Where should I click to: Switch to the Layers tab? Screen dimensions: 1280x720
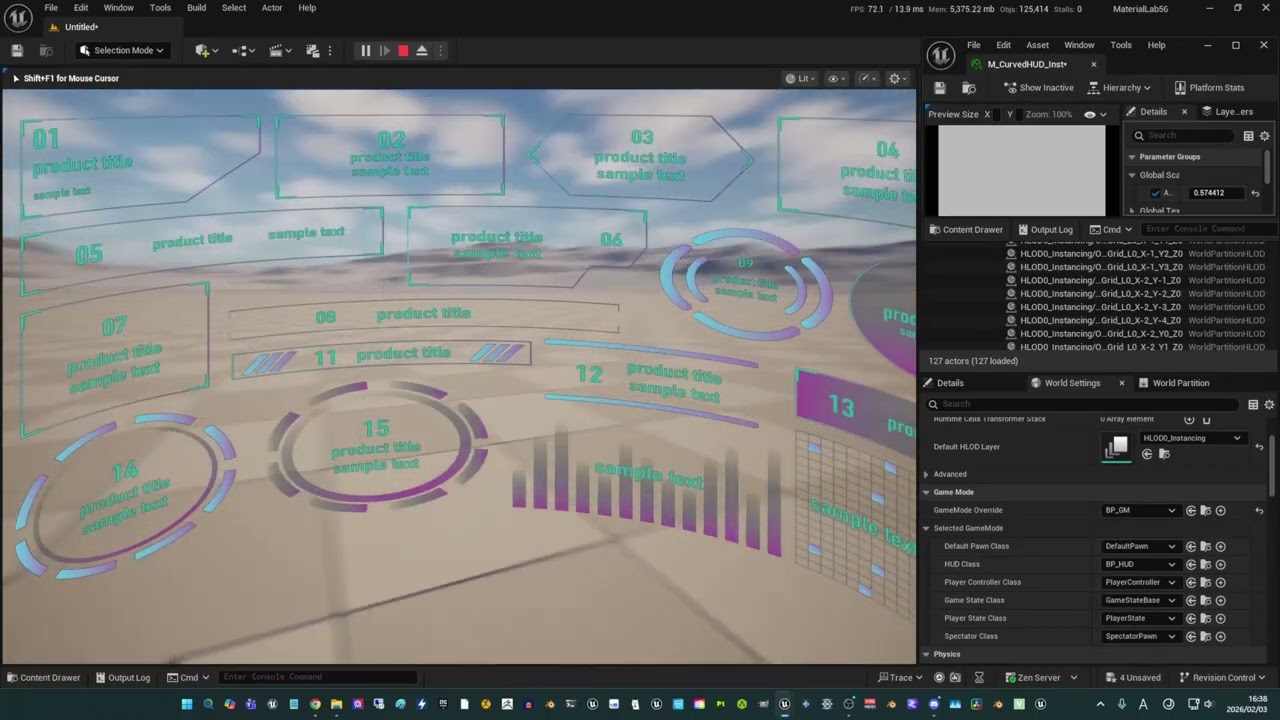tap(1226, 112)
